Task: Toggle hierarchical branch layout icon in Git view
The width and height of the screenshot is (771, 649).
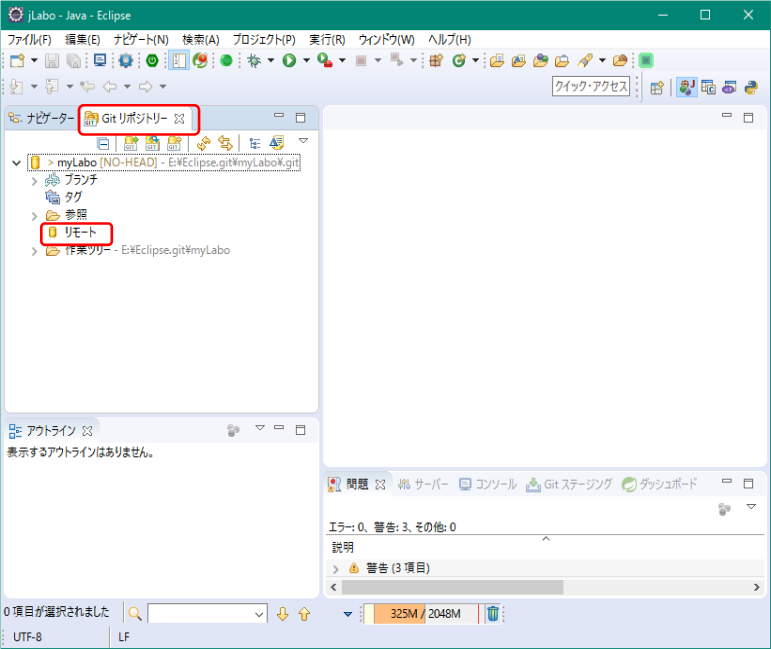Action: coord(255,144)
